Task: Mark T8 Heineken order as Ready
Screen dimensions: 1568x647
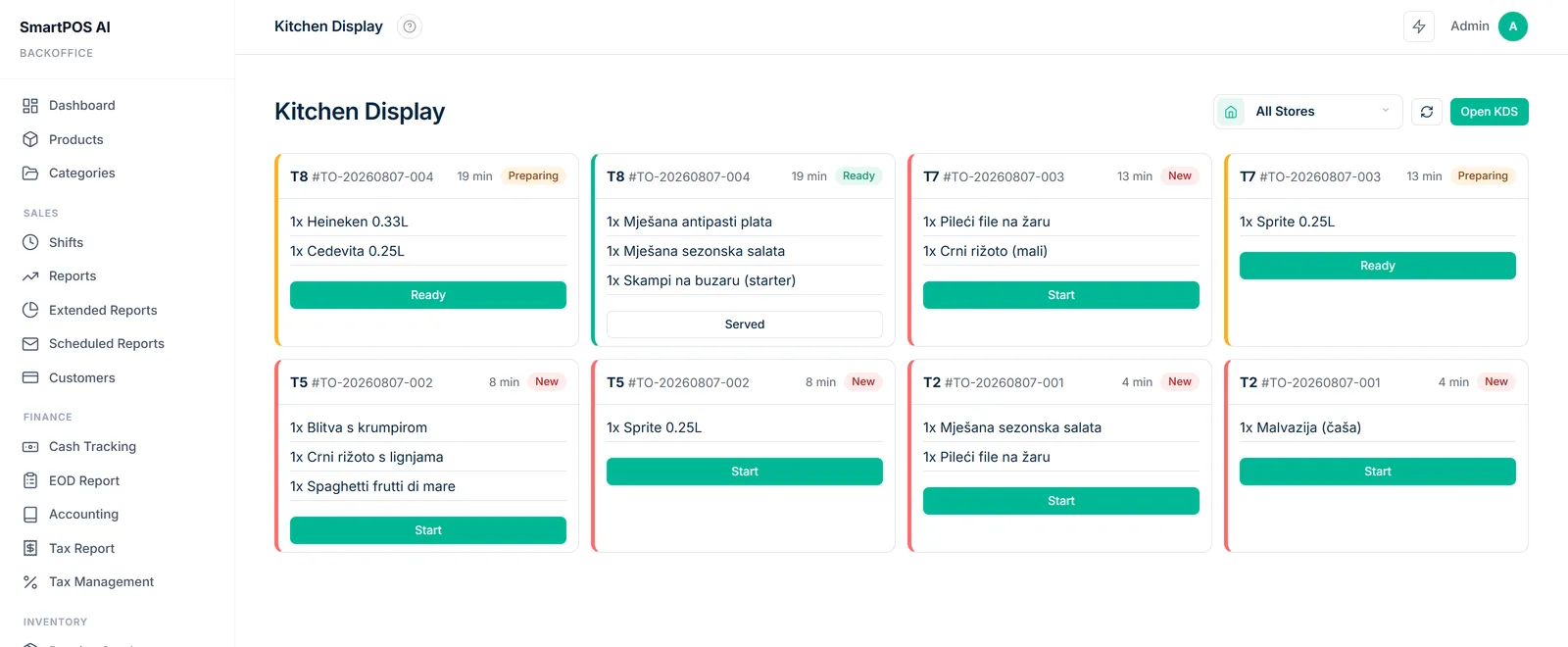Action: coord(428,295)
